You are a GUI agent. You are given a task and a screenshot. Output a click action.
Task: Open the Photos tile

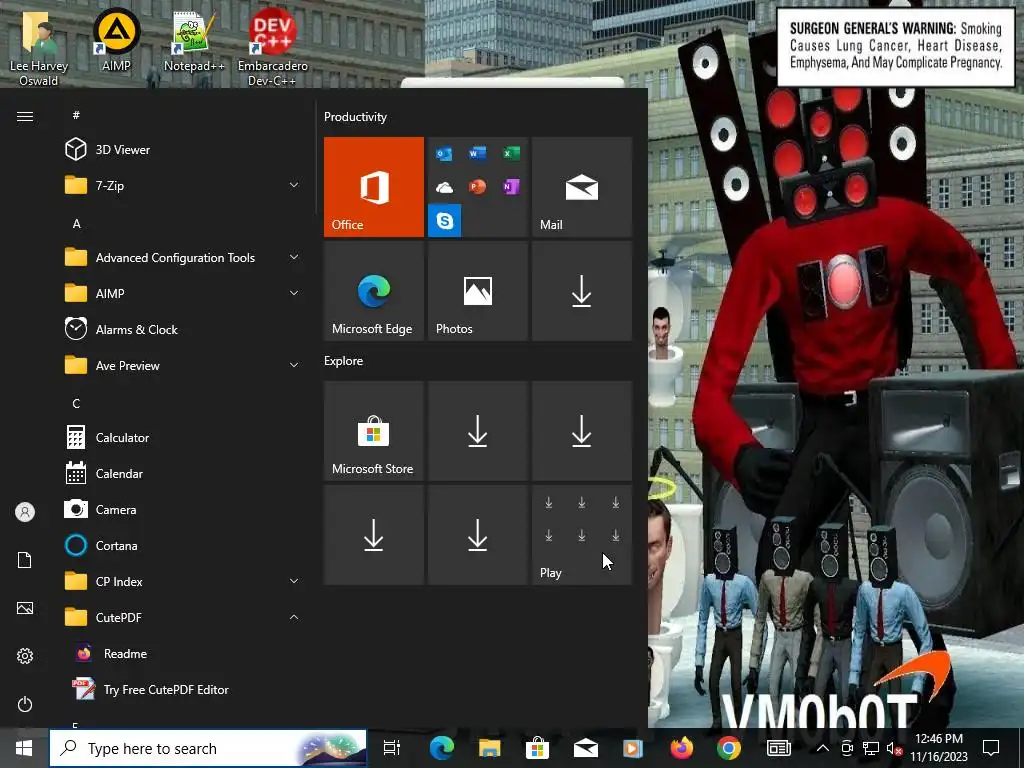(x=477, y=291)
